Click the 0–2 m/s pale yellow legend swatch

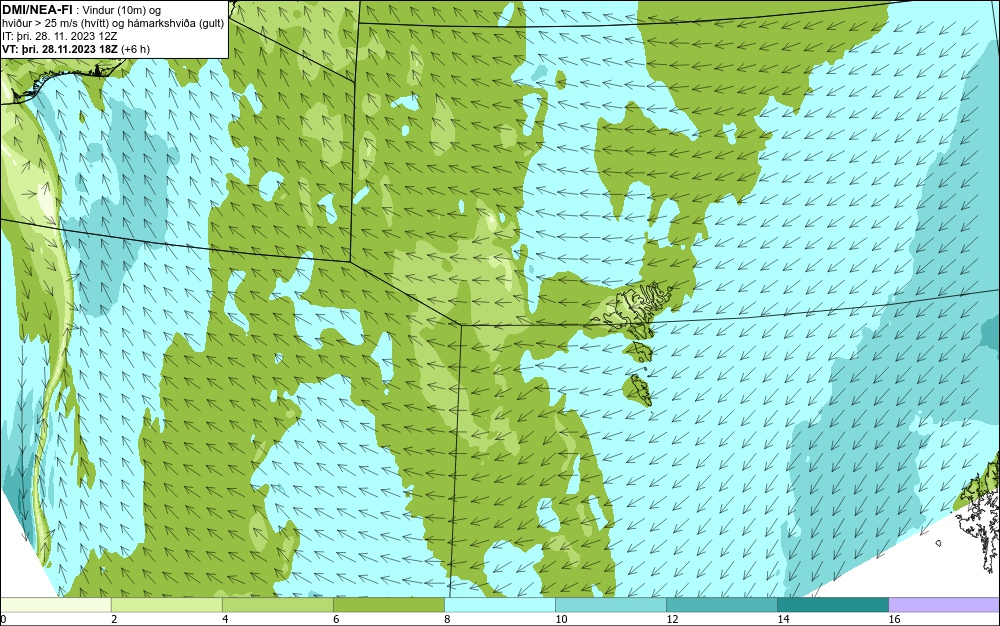coord(55,605)
